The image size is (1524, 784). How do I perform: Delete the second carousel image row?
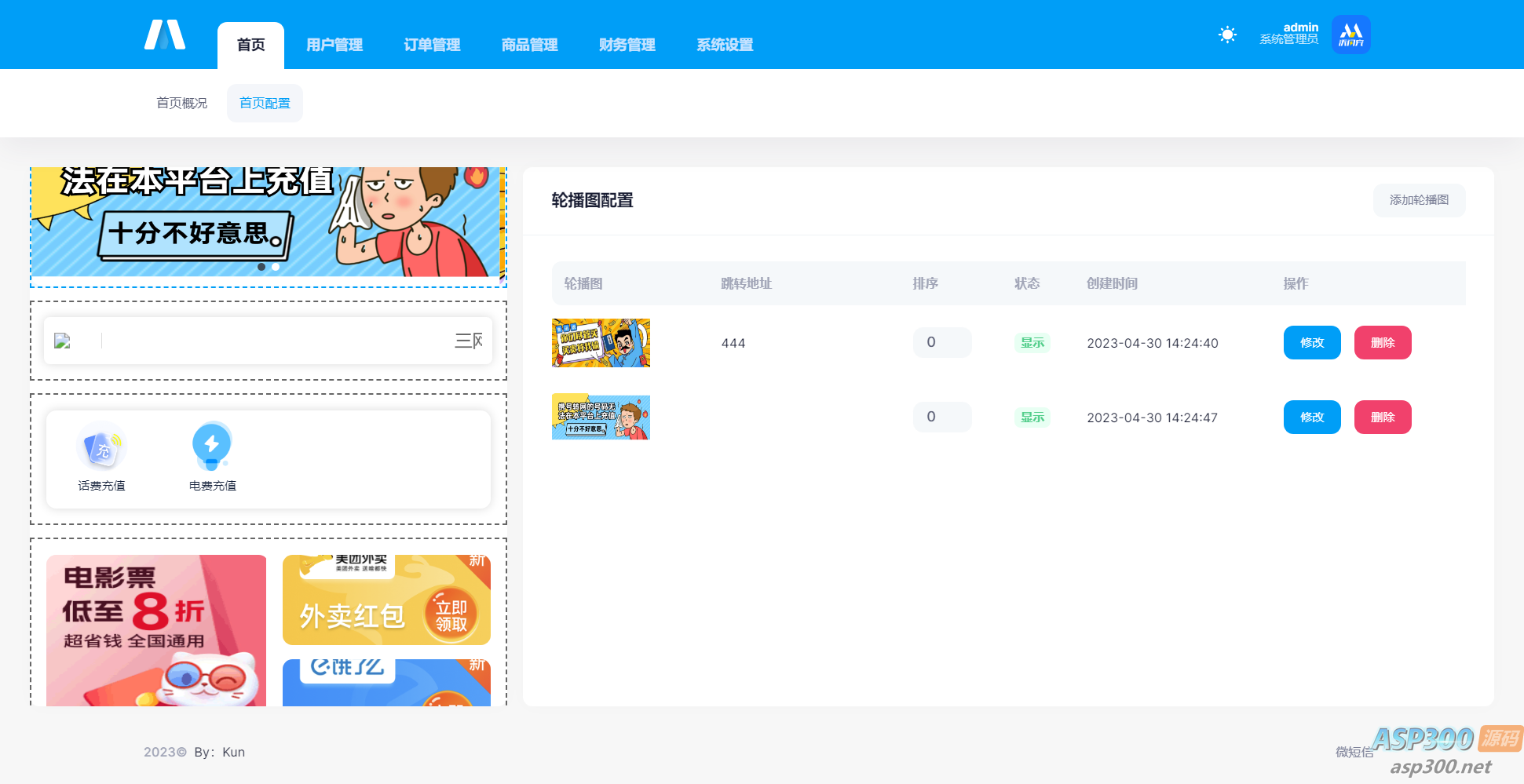point(1383,418)
